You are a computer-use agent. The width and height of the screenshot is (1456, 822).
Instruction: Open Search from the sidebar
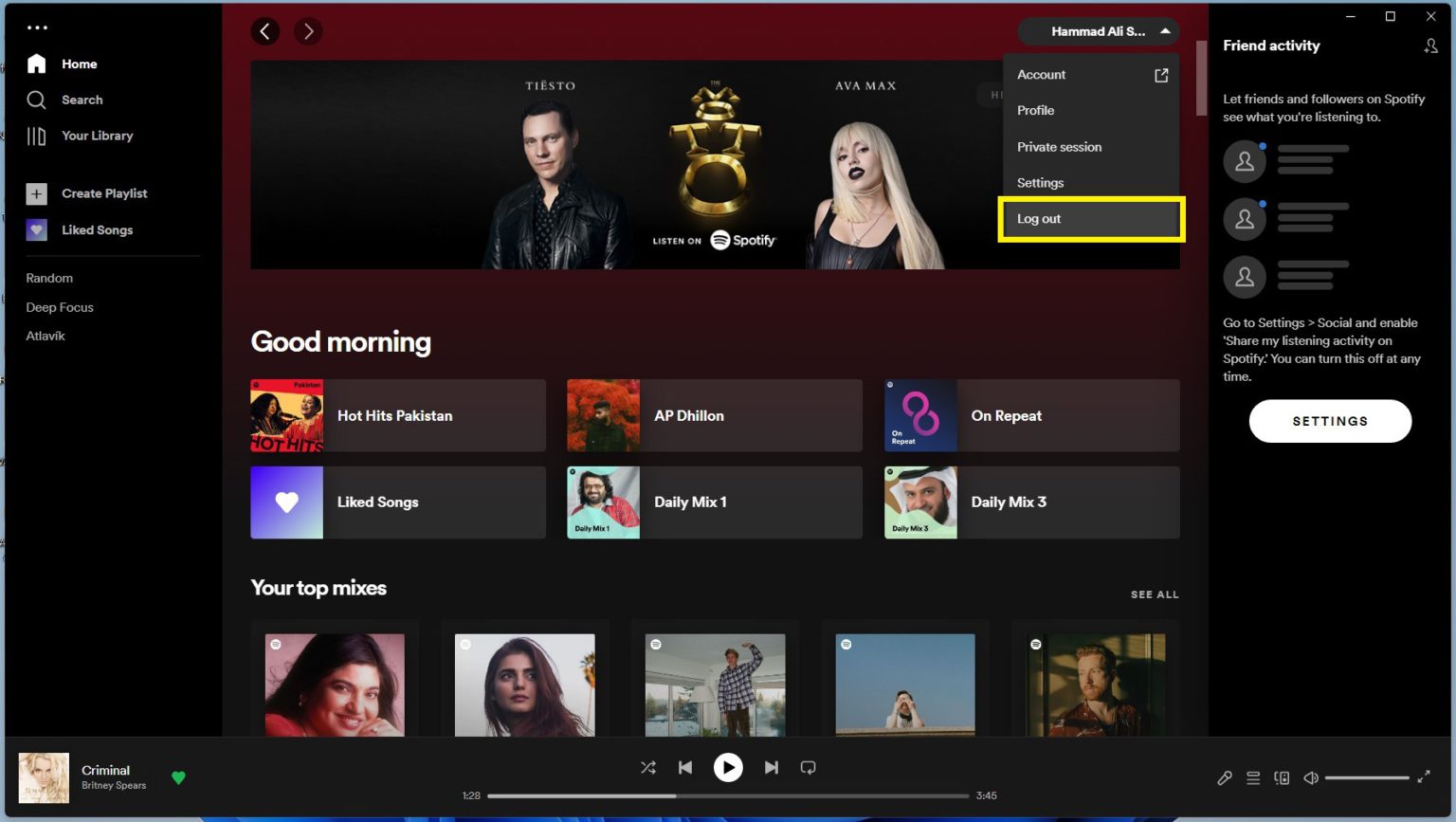pyautogui.click(x=82, y=100)
